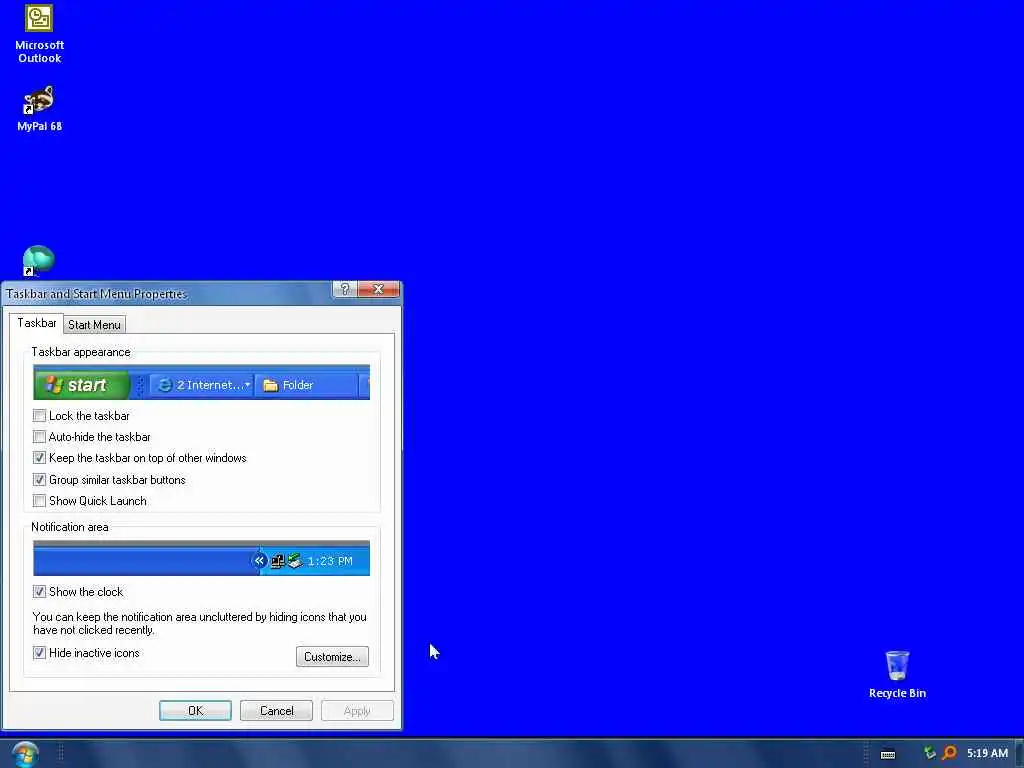This screenshot has width=1024, height=768.
Task: Click the keyboard icon in the taskbar
Action: (888, 754)
